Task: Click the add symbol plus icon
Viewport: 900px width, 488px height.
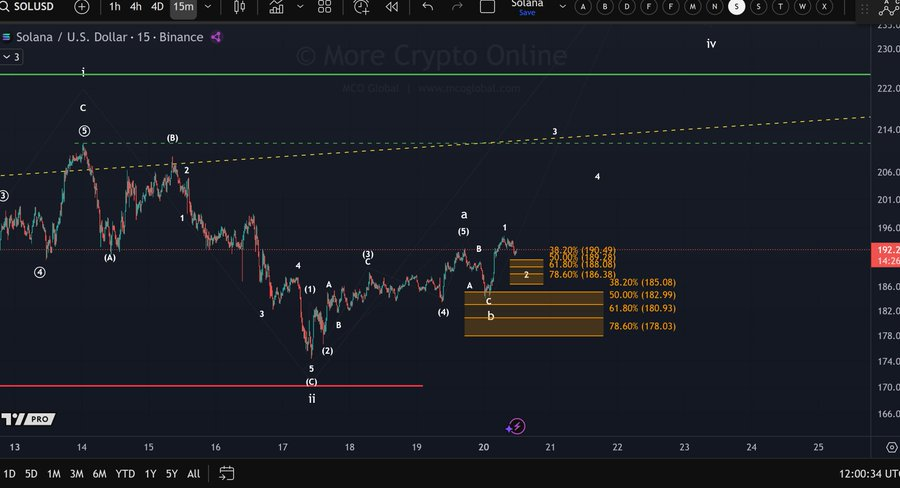Action: (82, 7)
